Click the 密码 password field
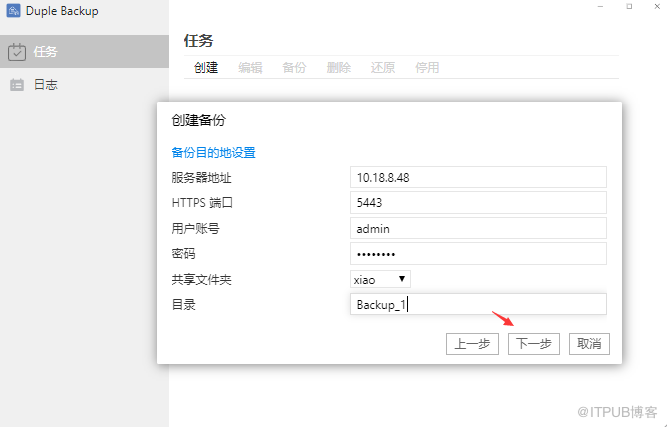 pos(478,254)
